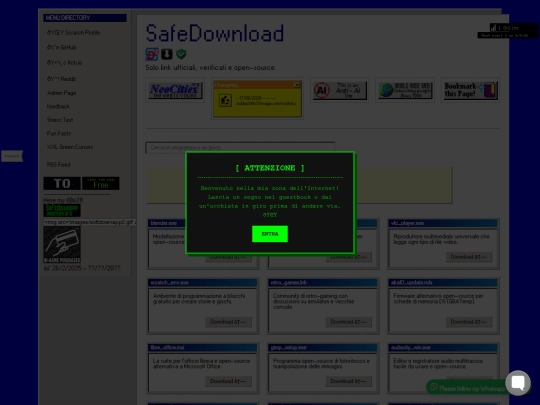This screenshot has height=405, width=540.
Task: Click the 88x31 embed code field
Action: coord(90,222)
